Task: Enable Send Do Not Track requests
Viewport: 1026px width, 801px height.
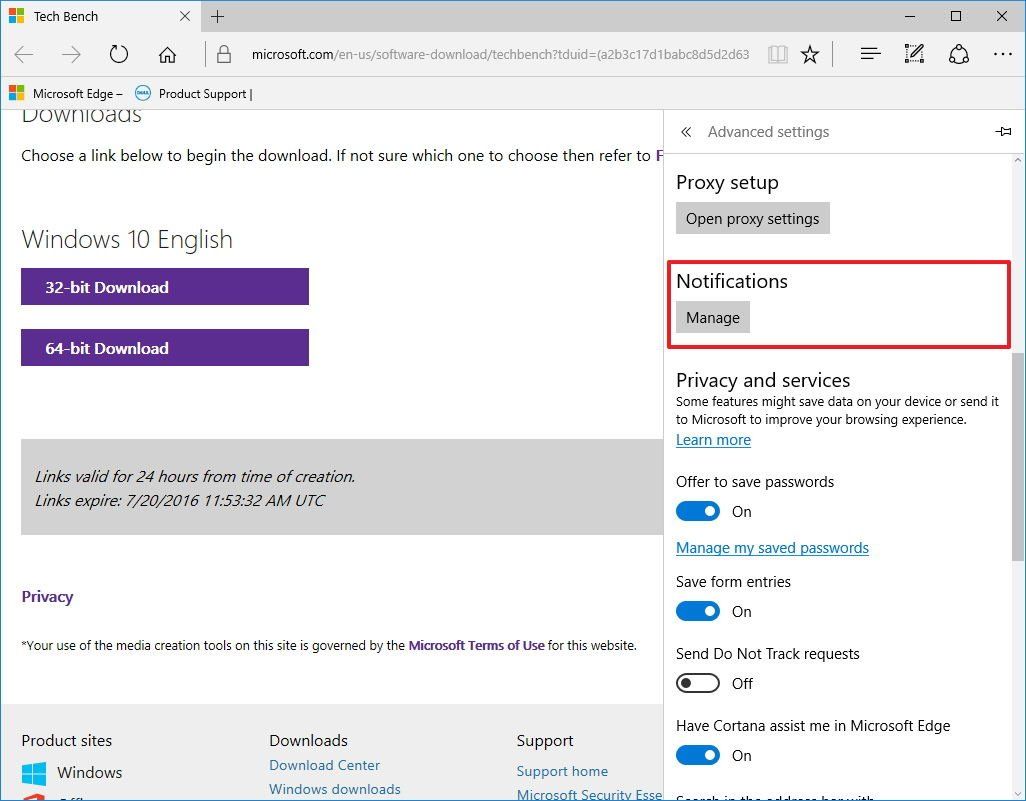Action: [x=698, y=683]
